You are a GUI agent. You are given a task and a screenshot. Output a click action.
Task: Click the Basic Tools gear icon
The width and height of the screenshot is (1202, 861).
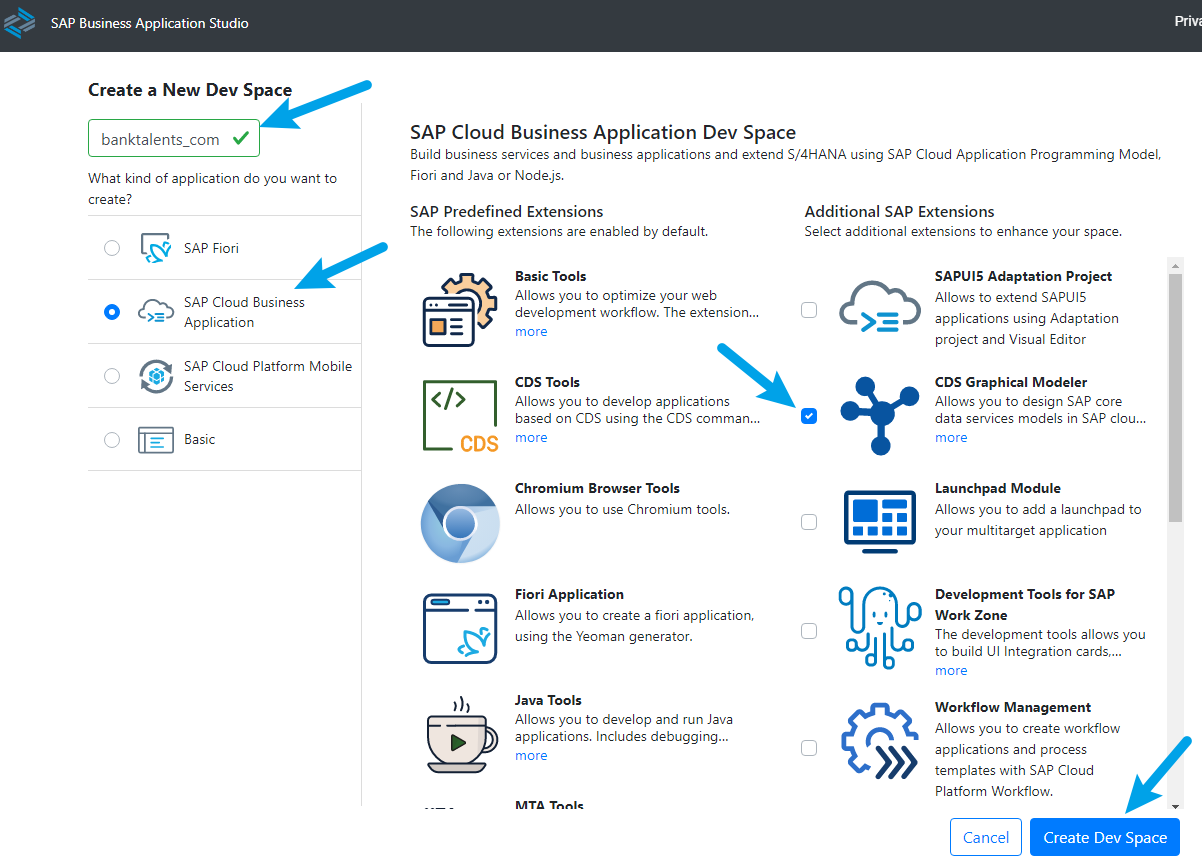coord(459,309)
